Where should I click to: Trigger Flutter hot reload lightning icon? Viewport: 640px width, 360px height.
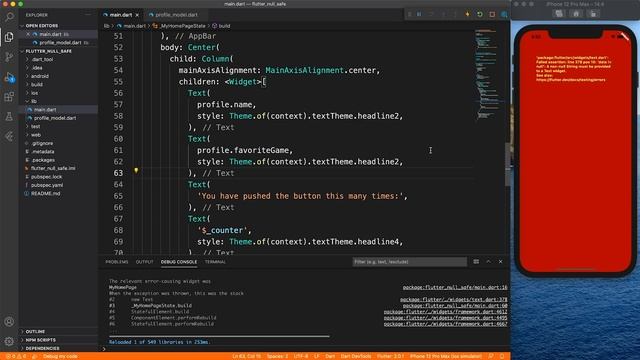coord(468,15)
